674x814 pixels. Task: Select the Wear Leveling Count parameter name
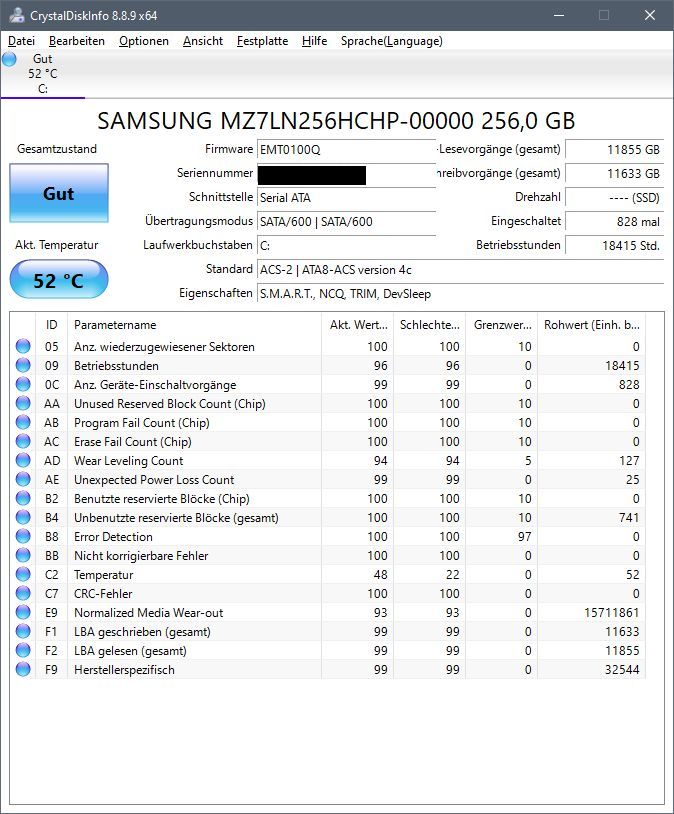point(128,460)
